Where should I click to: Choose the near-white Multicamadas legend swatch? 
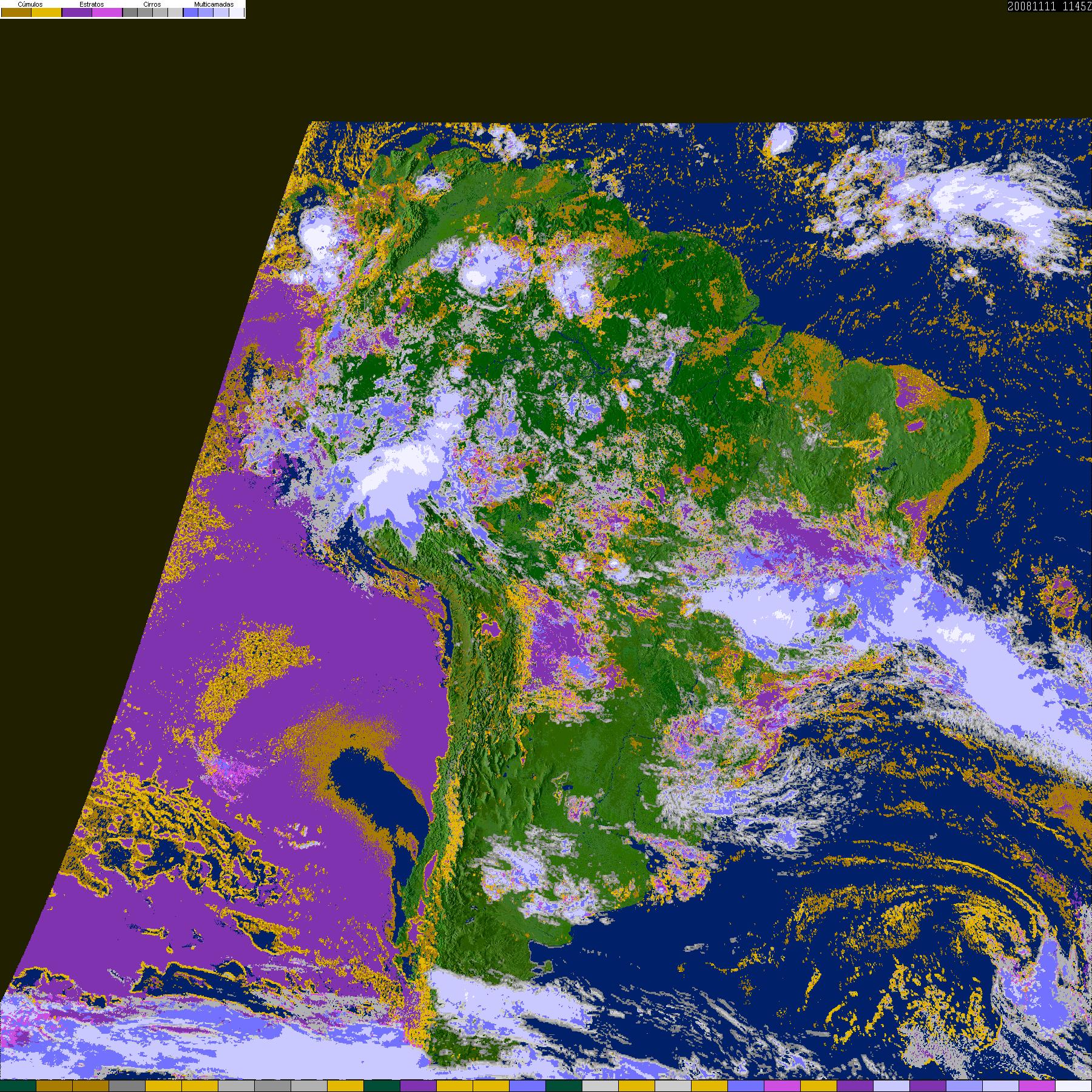(x=236, y=12)
